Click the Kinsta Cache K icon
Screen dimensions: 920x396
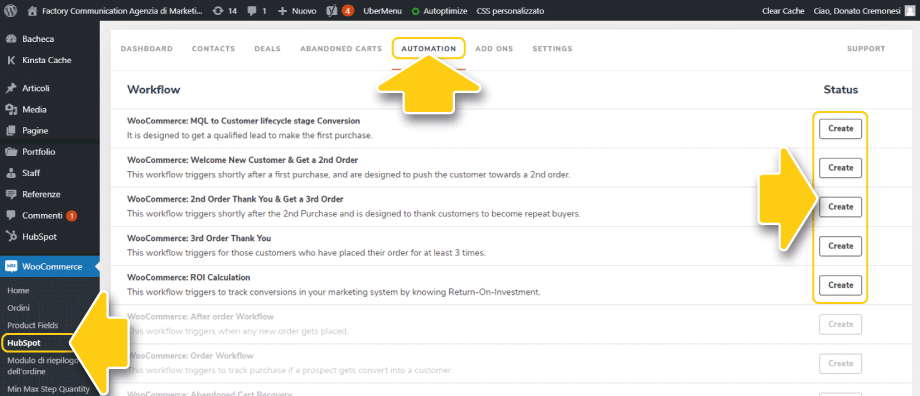11,60
